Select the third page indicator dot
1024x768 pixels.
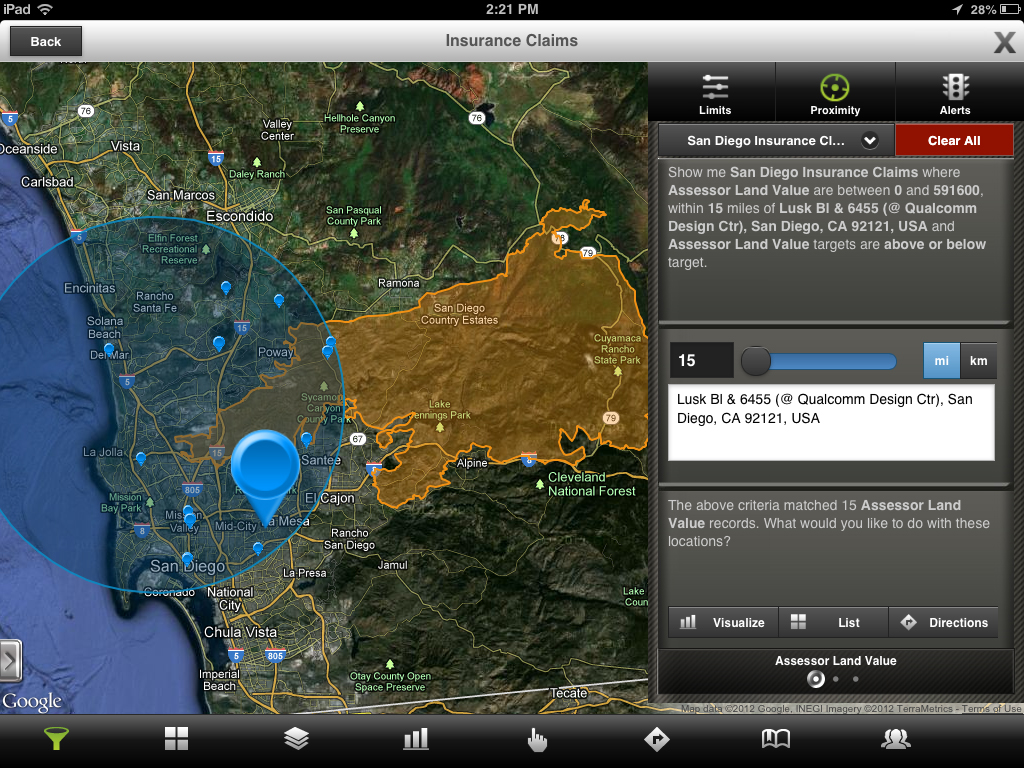pos(856,679)
